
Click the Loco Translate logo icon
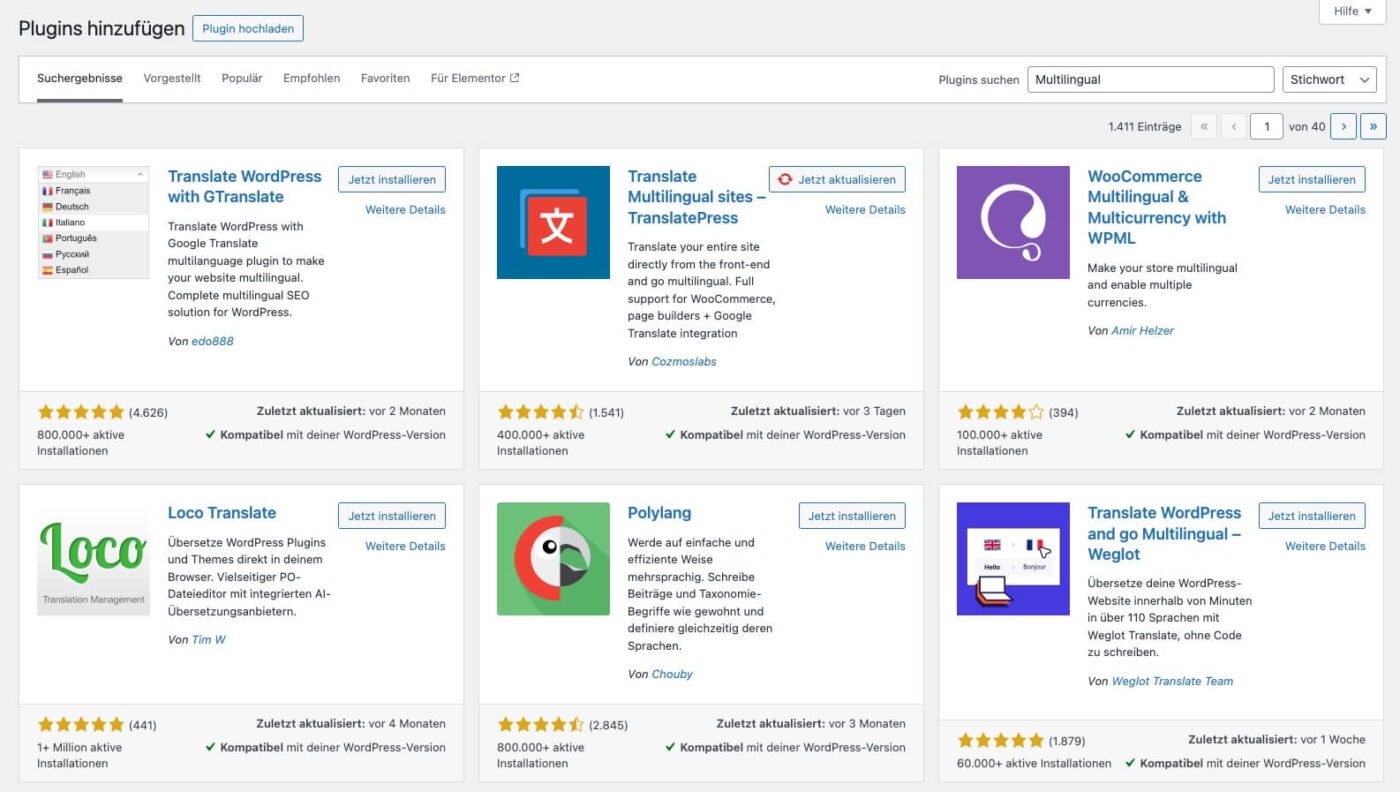coord(93,558)
